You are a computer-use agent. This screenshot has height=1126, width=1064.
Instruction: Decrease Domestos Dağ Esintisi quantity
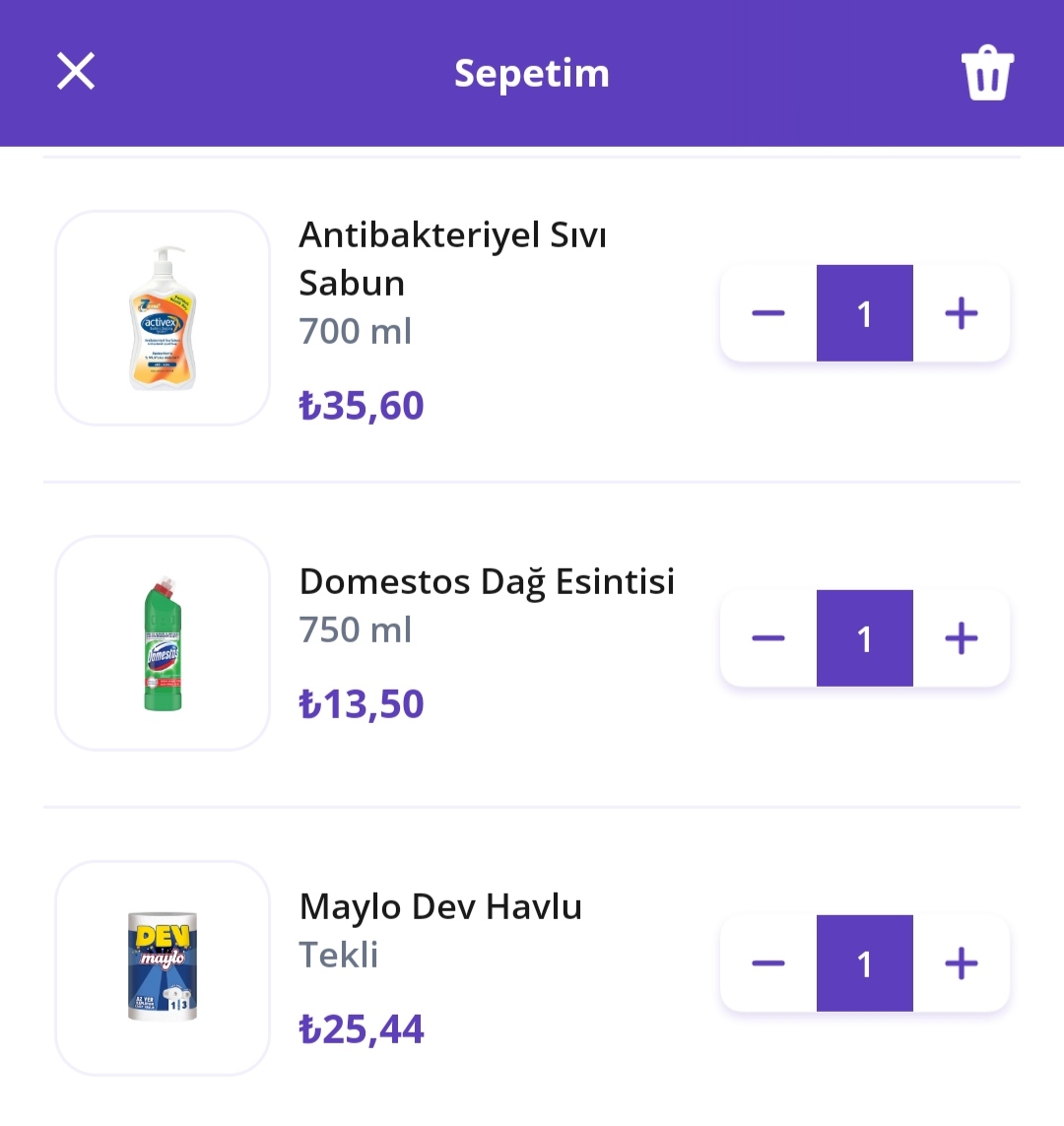(768, 638)
